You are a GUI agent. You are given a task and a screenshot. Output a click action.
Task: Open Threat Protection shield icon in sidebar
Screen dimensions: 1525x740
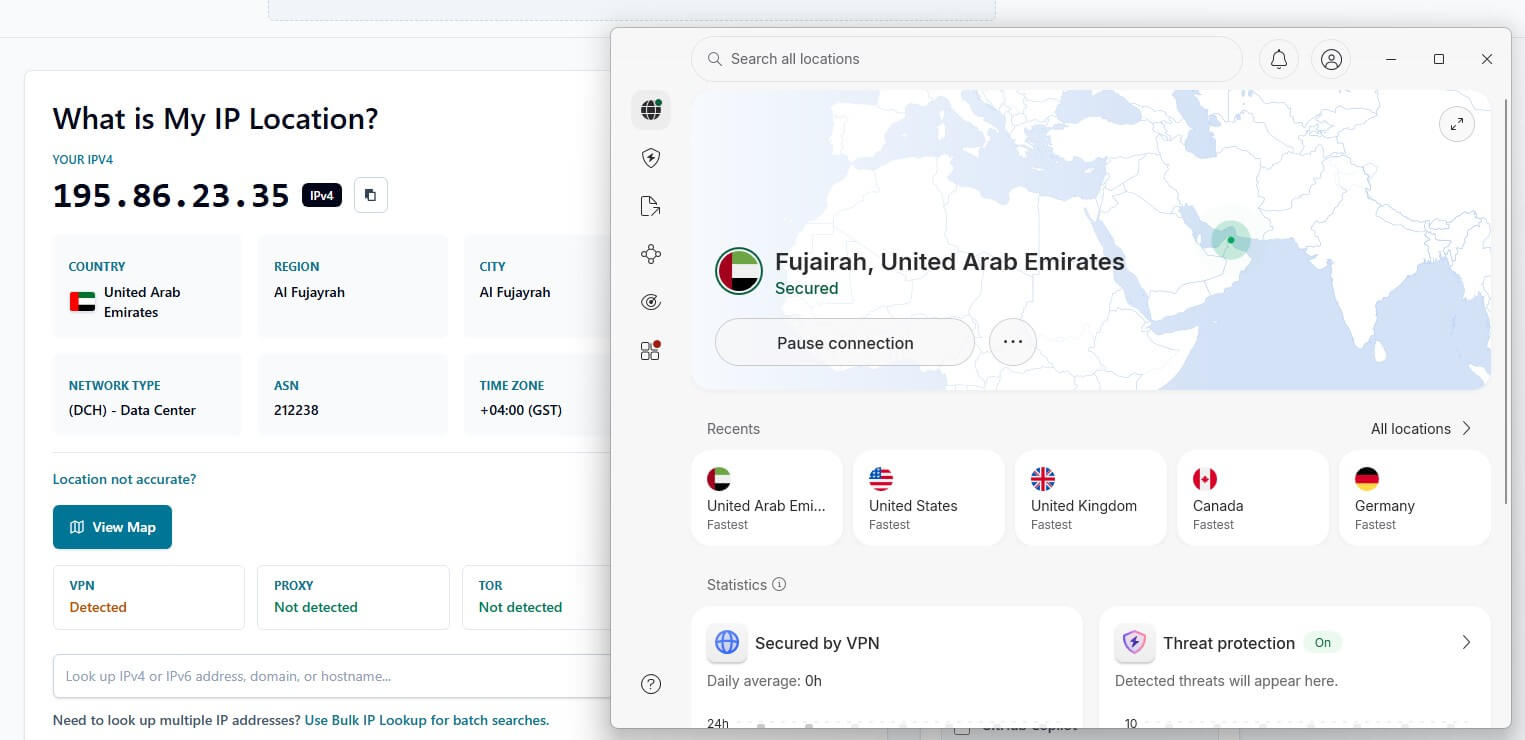coord(651,158)
